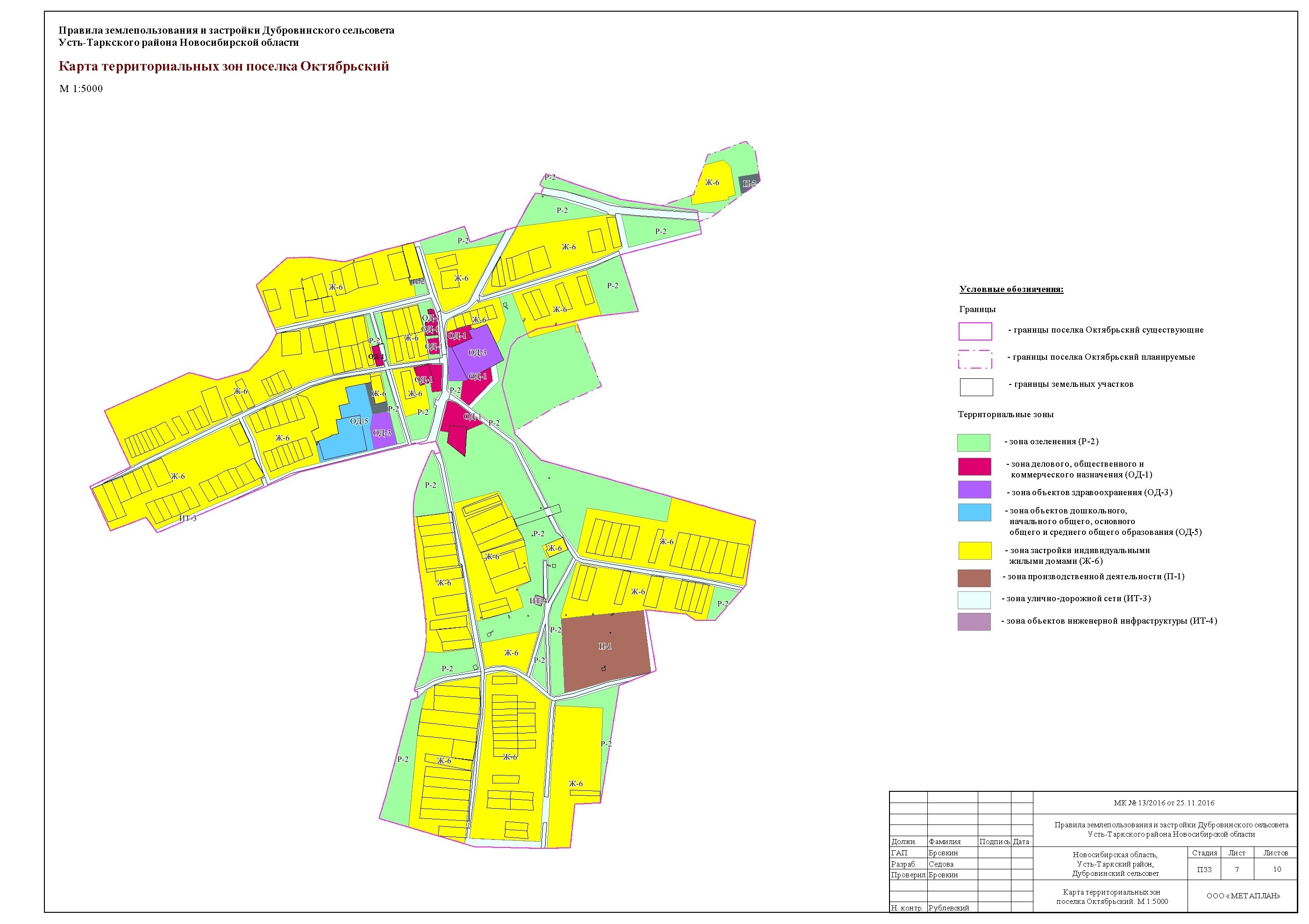Click the 'Разраб.' row label
Image resolution: width=1309 pixels, height=924 pixels.
(908, 864)
